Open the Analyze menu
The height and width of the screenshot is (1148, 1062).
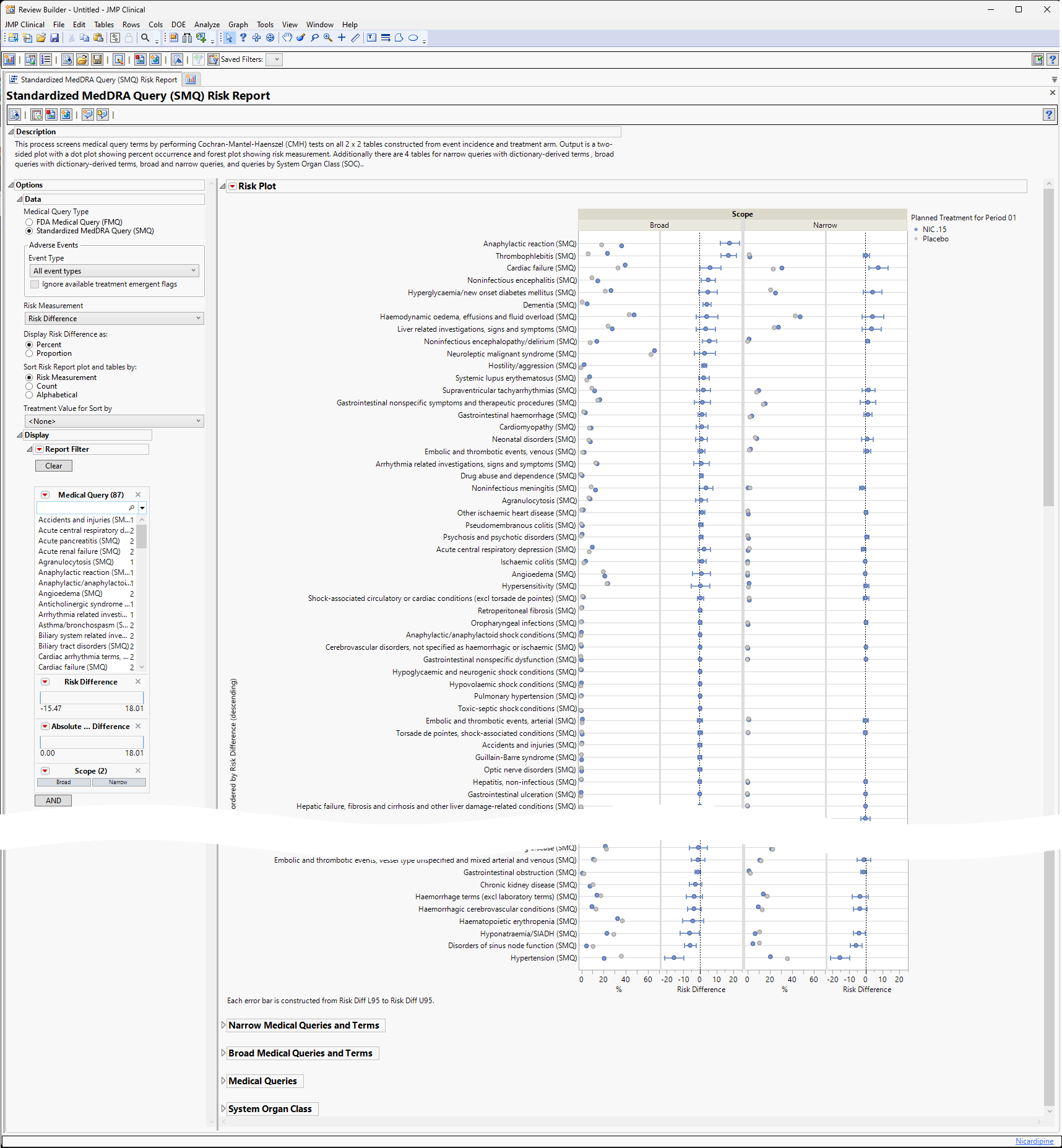207,25
